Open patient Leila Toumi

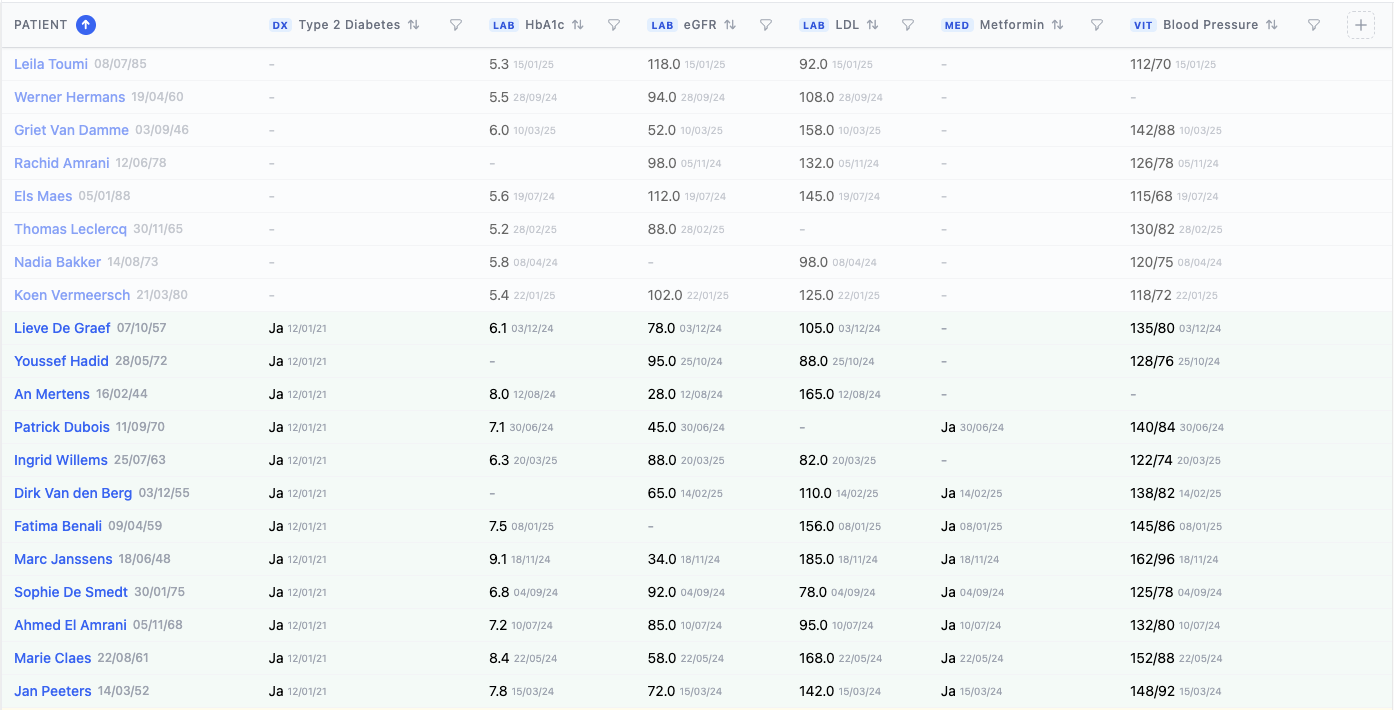51,64
